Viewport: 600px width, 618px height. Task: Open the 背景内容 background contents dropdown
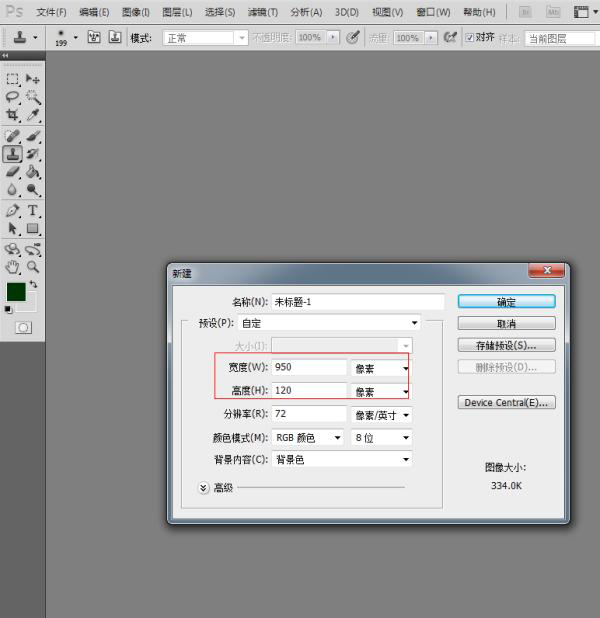pos(342,460)
